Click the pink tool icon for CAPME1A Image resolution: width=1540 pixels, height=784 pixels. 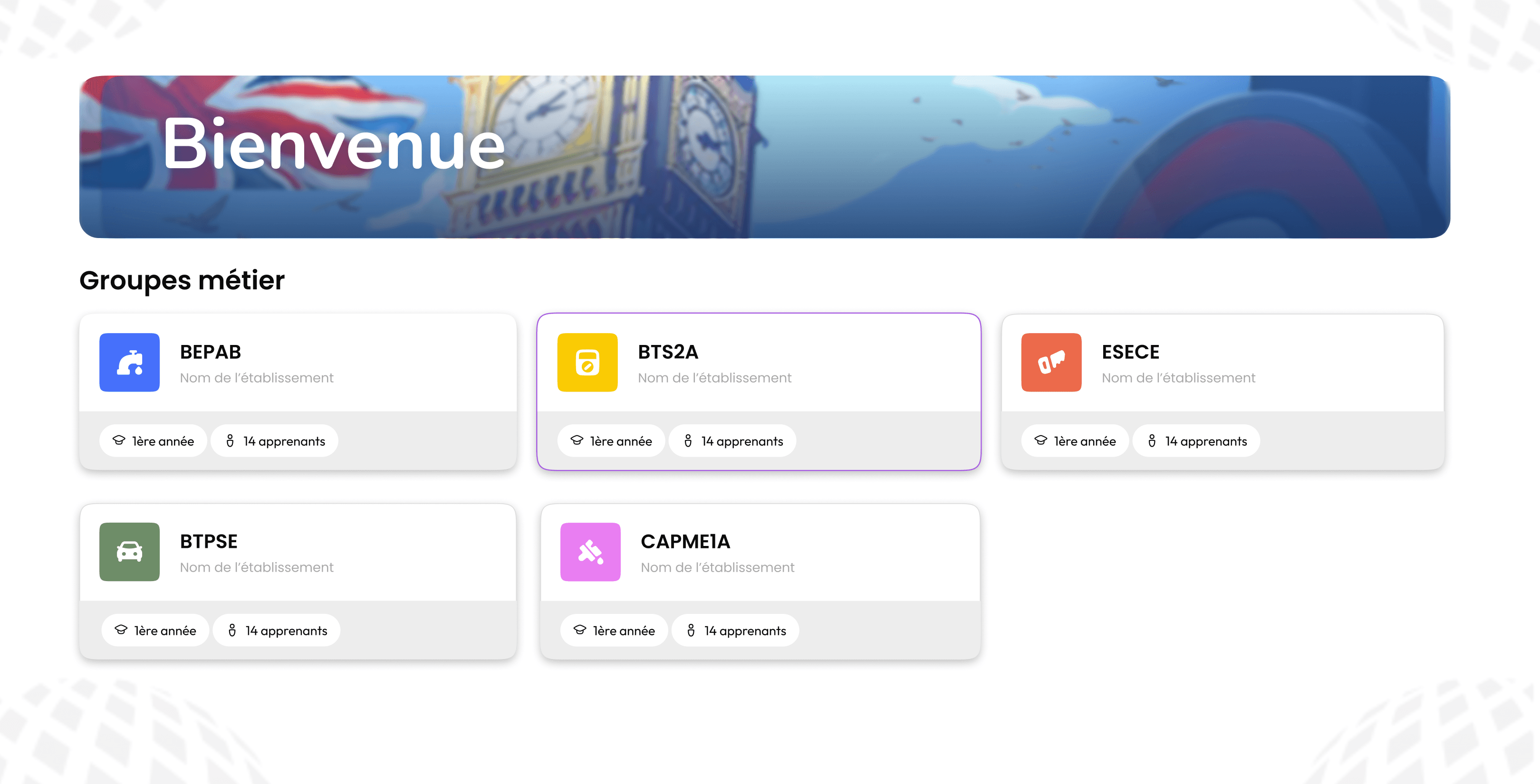590,552
